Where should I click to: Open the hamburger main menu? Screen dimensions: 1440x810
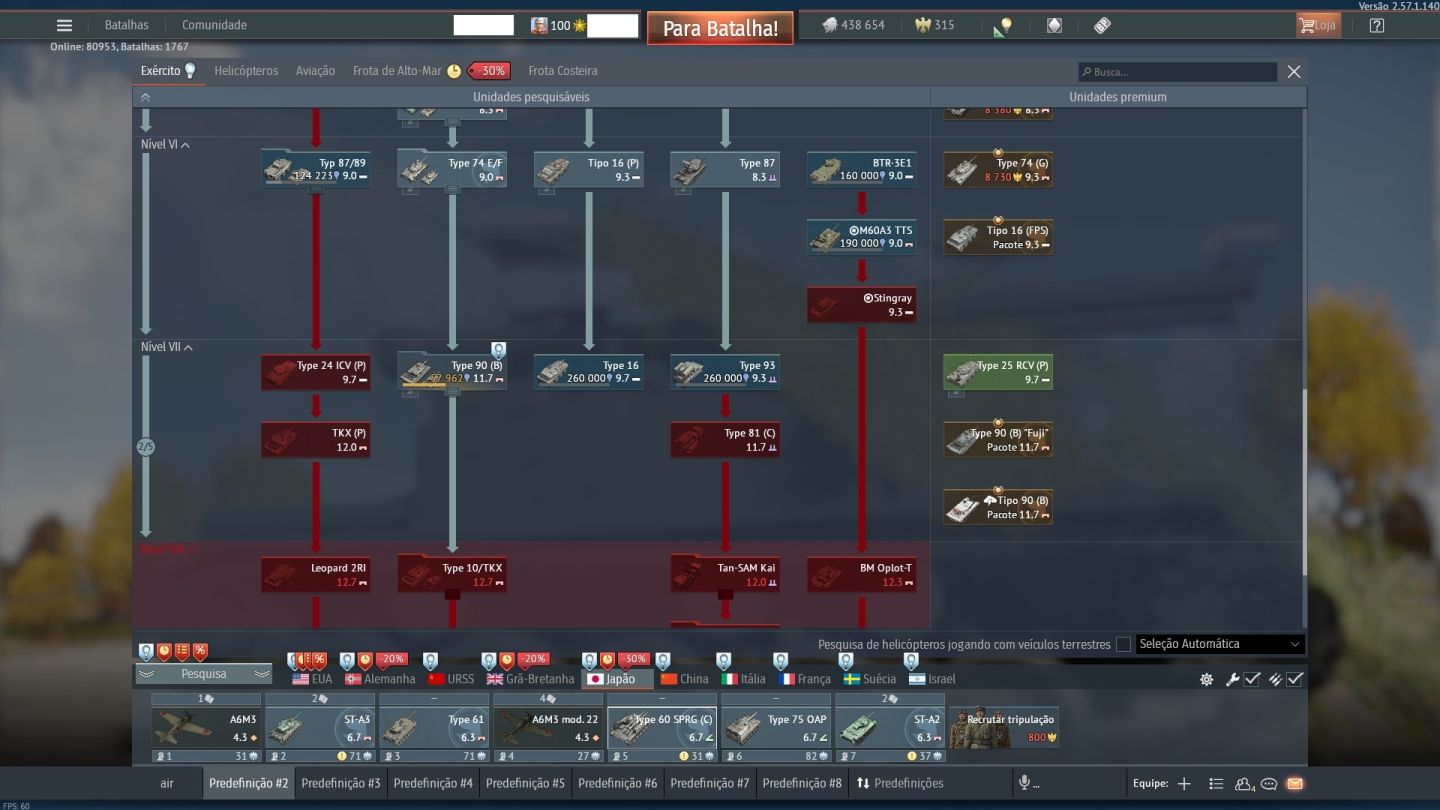[64, 25]
